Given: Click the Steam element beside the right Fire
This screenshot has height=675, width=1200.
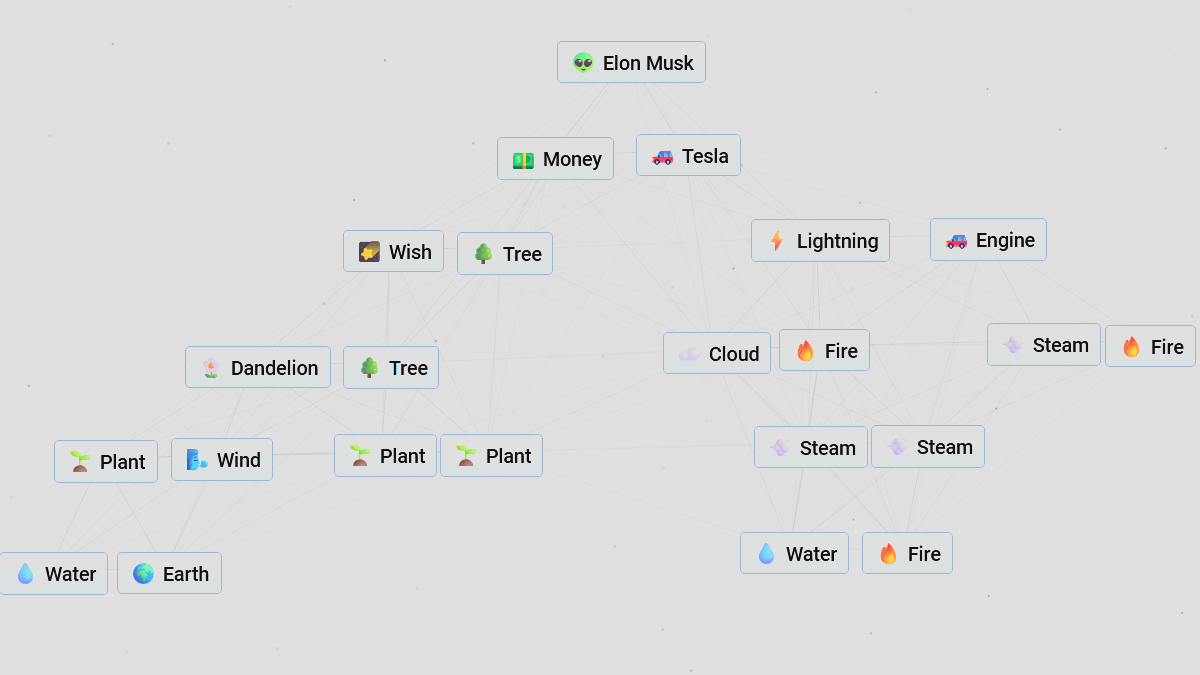Looking at the screenshot, I should click(x=1044, y=344).
